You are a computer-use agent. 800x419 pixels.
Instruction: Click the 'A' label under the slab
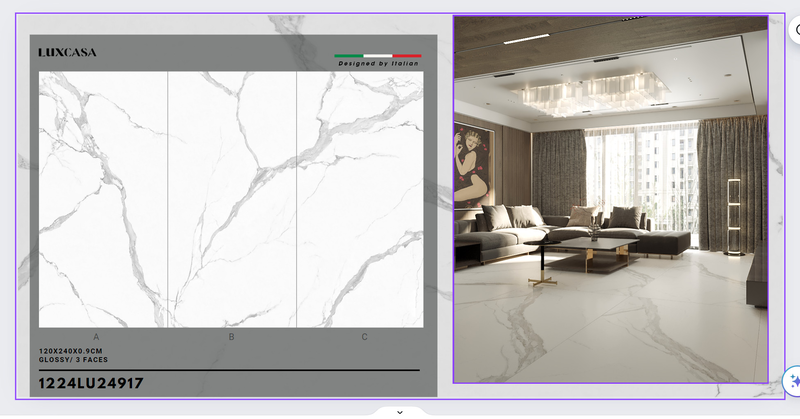(x=96, y=337)
